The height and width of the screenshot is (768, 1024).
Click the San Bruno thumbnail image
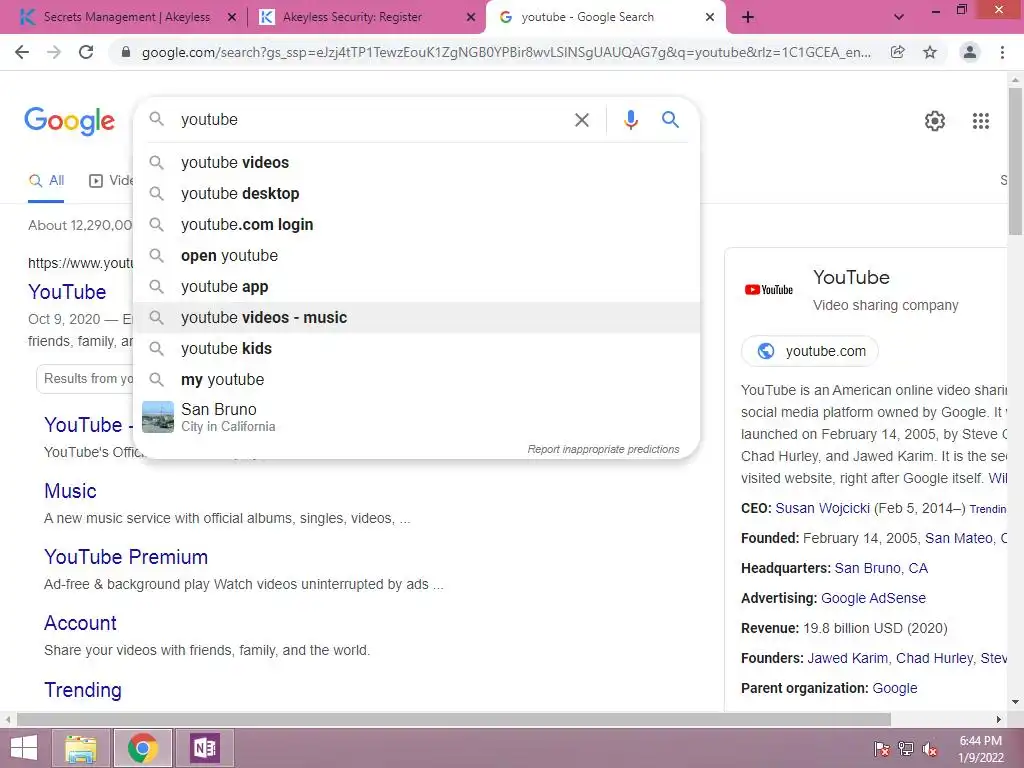[x=158, y=417]
